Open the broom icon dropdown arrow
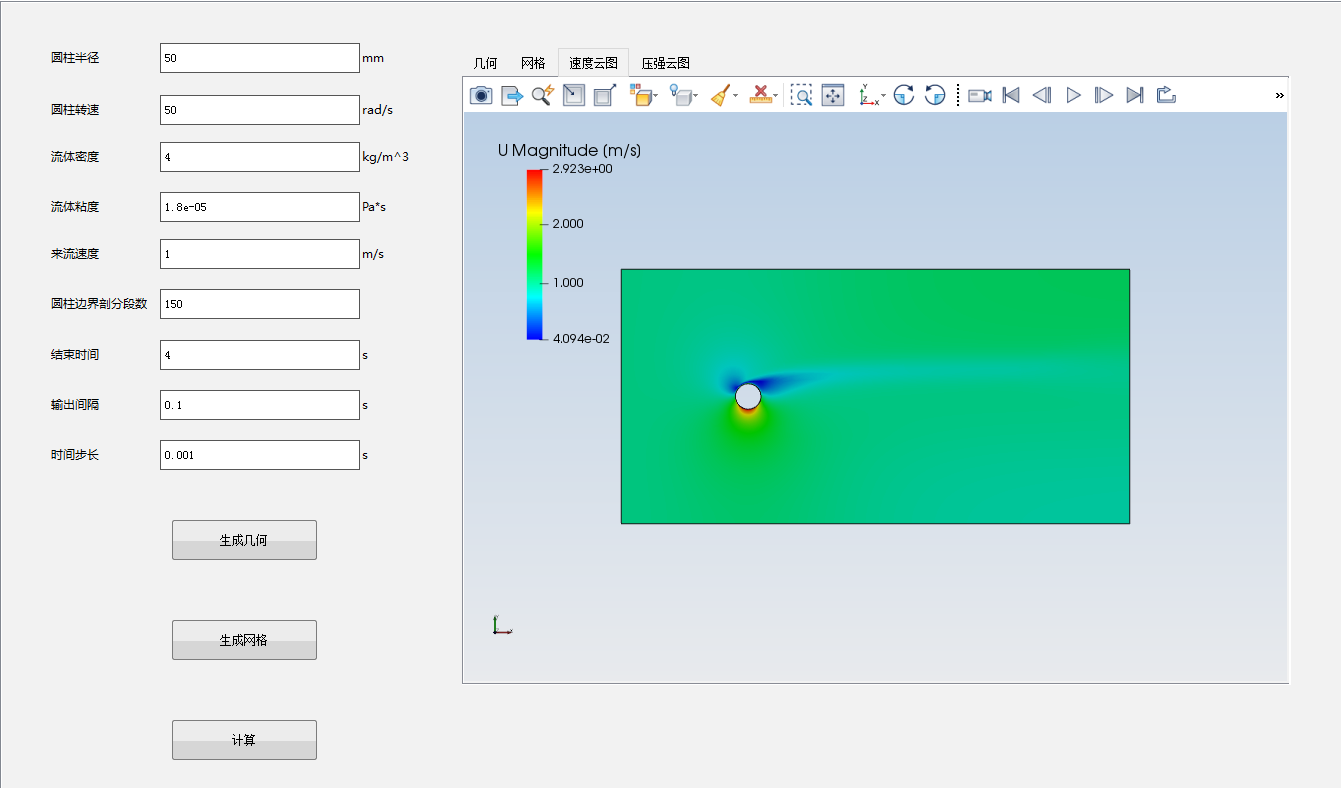This screenshot has width=1341, height=788. coord(736,96)
